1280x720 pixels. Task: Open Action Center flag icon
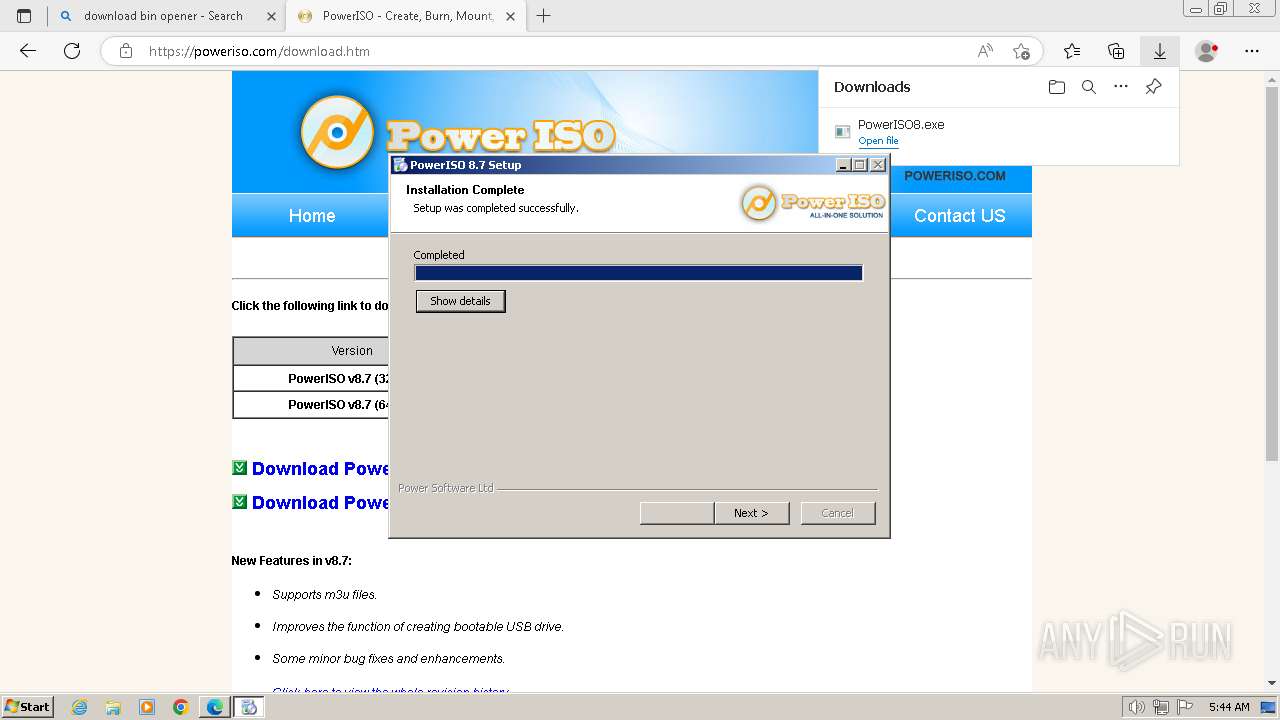click(1185, 707)
